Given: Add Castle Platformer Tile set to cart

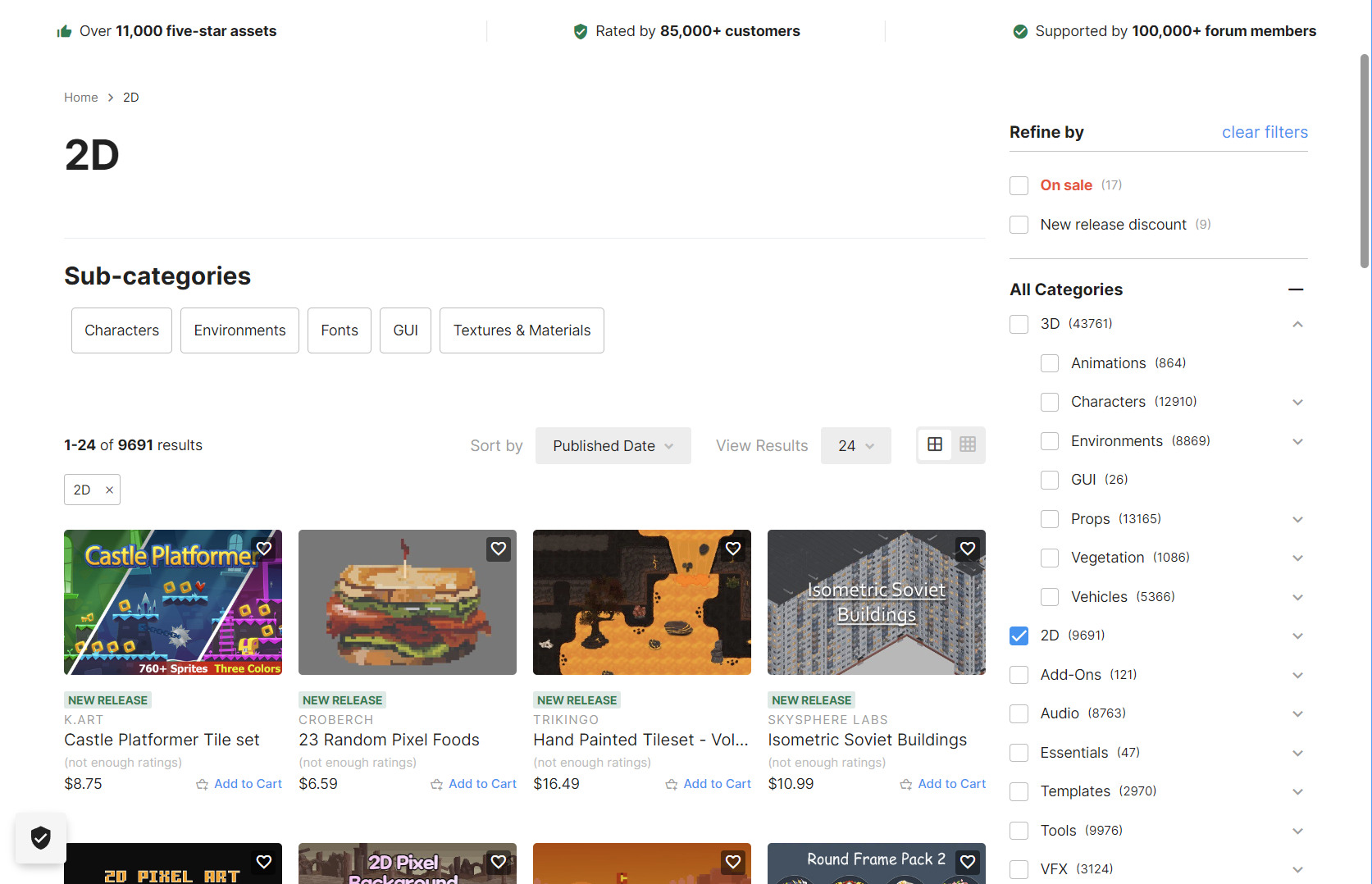Looking at the screenshot, I should pyautogui.click(x=239, y=784).
